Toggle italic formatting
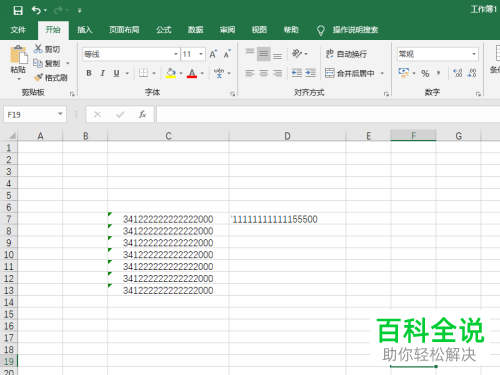The image size is (500, 375). click(103, 73)
